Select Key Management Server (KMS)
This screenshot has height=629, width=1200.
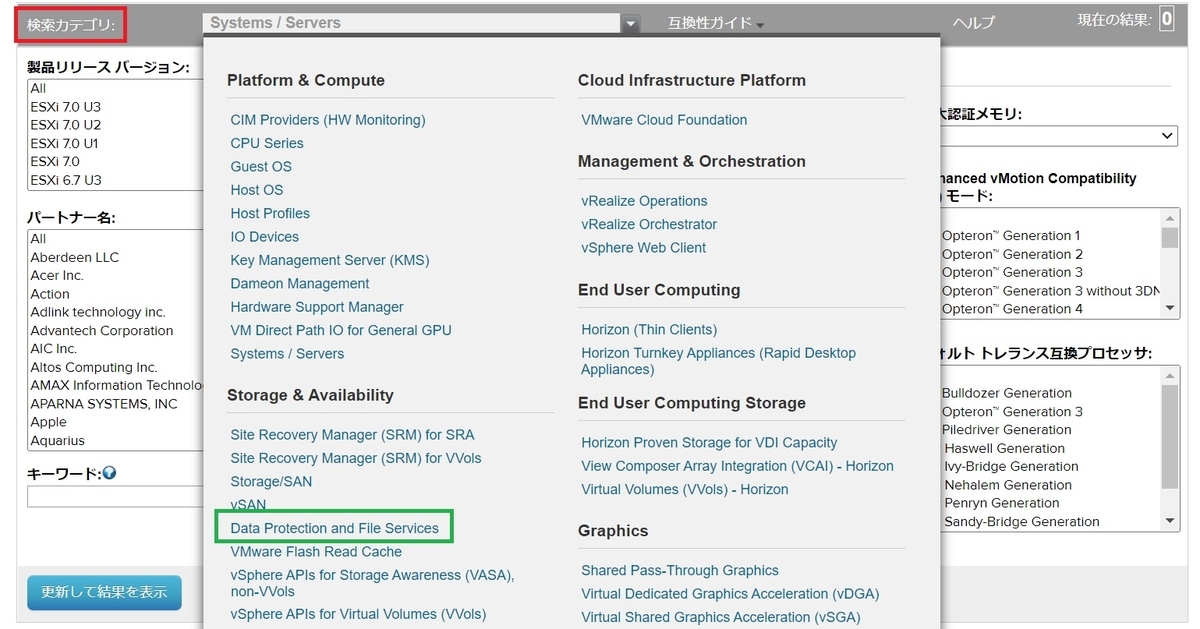pos(330,260)
